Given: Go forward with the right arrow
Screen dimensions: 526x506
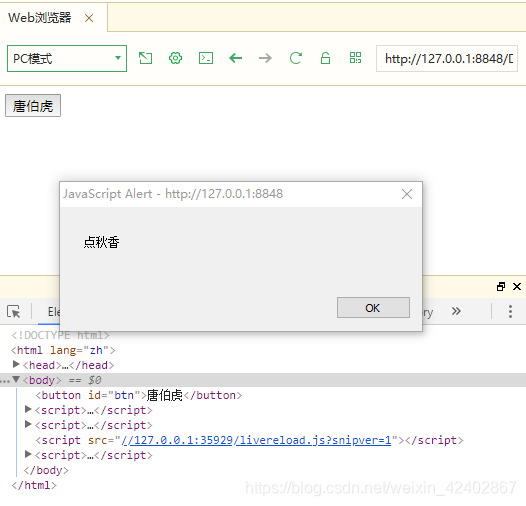Looking at the screenshot, I should tap(265, 58).
